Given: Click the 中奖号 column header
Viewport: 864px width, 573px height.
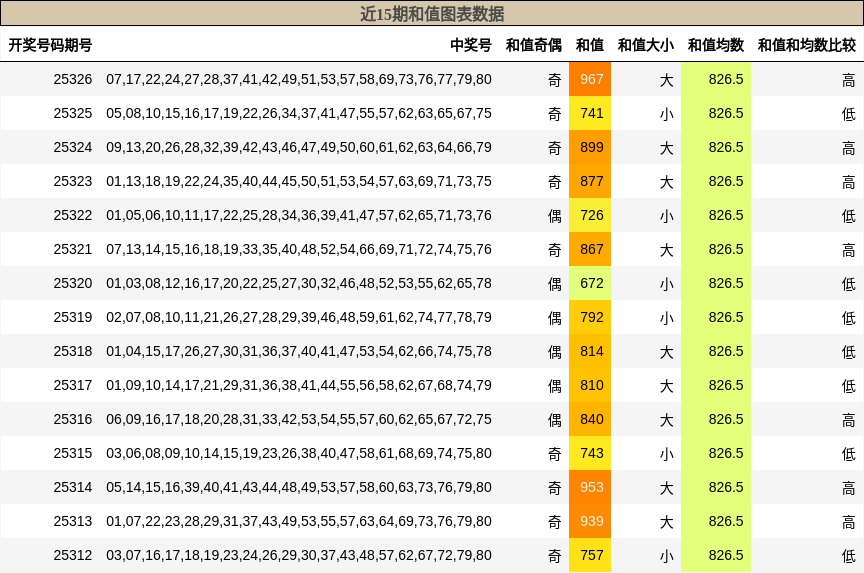Looking at the screenshot, I should 471,45.
